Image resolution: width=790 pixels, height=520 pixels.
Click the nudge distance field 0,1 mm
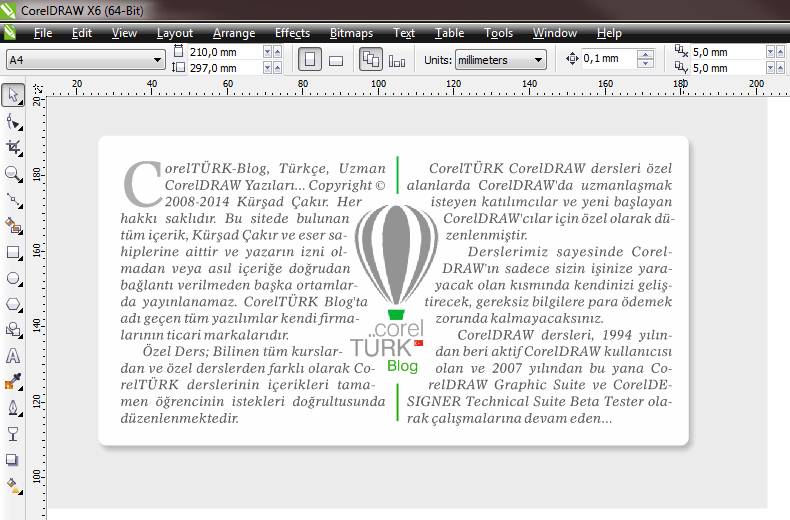click(x=609, y=59)
